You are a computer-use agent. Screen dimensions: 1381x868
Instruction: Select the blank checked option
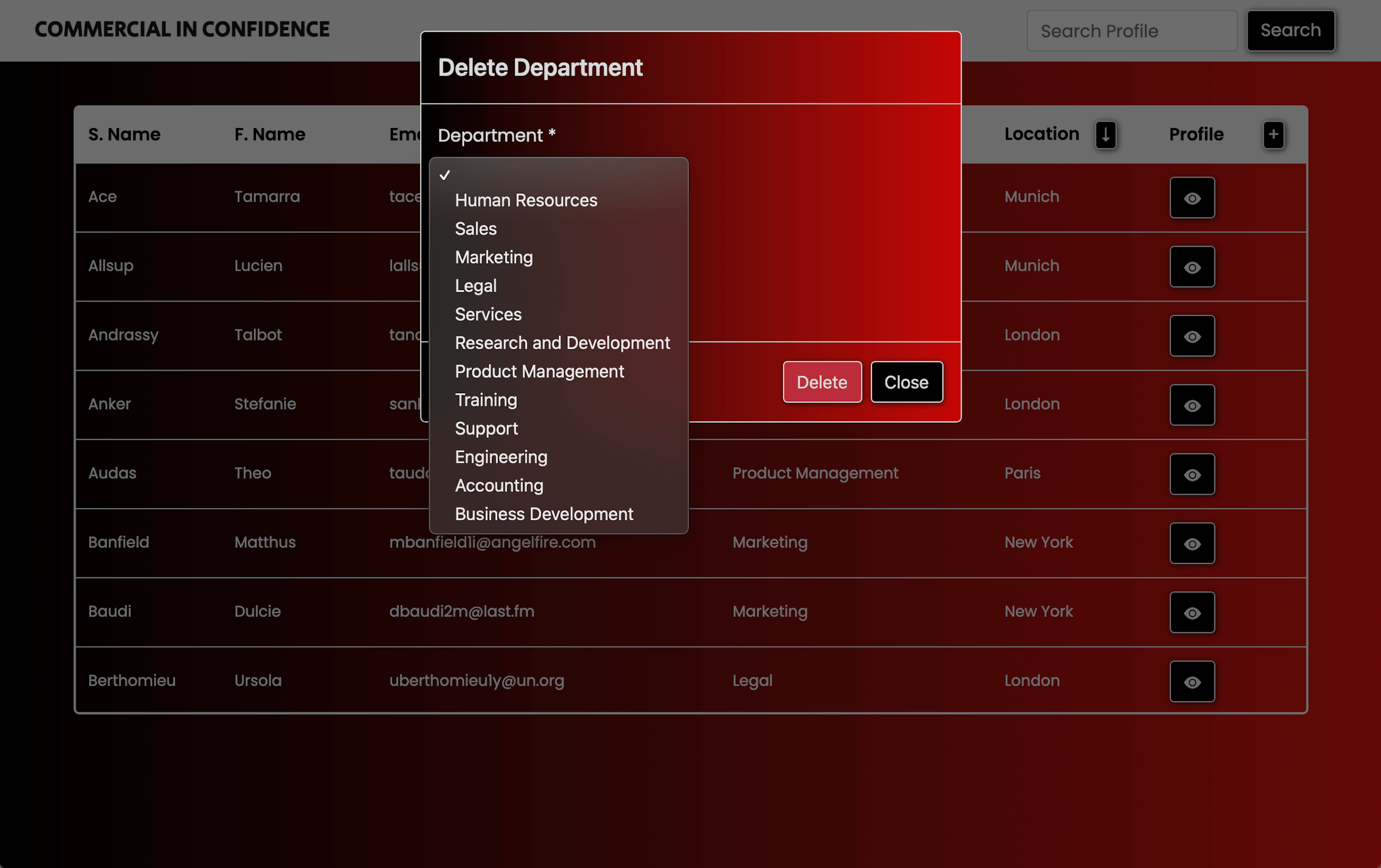click(x=559, y=175)
